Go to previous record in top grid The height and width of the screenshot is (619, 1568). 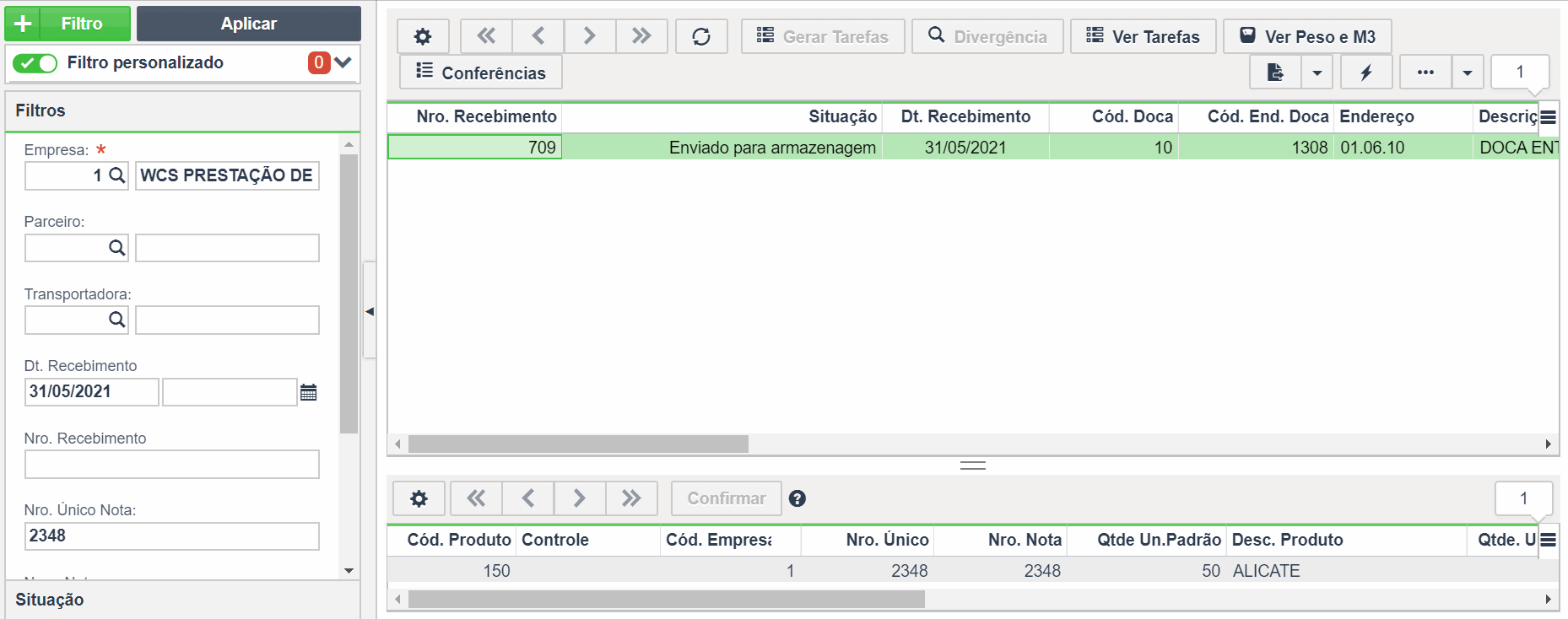coord(538,36)
